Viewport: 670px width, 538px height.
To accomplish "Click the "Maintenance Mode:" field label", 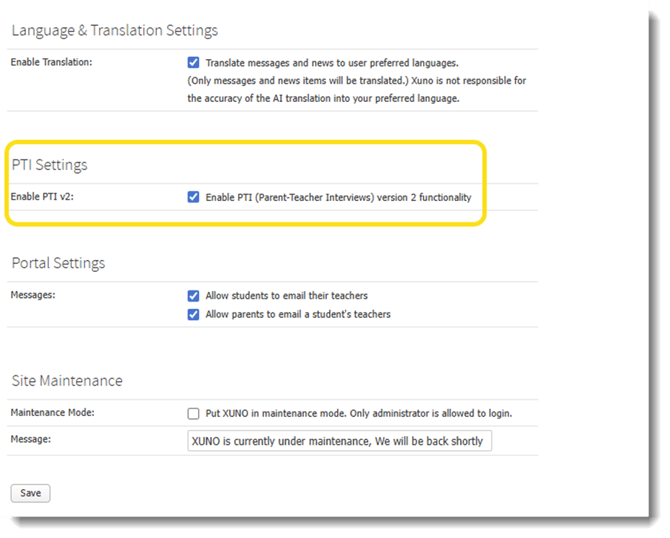I will 55,413.
